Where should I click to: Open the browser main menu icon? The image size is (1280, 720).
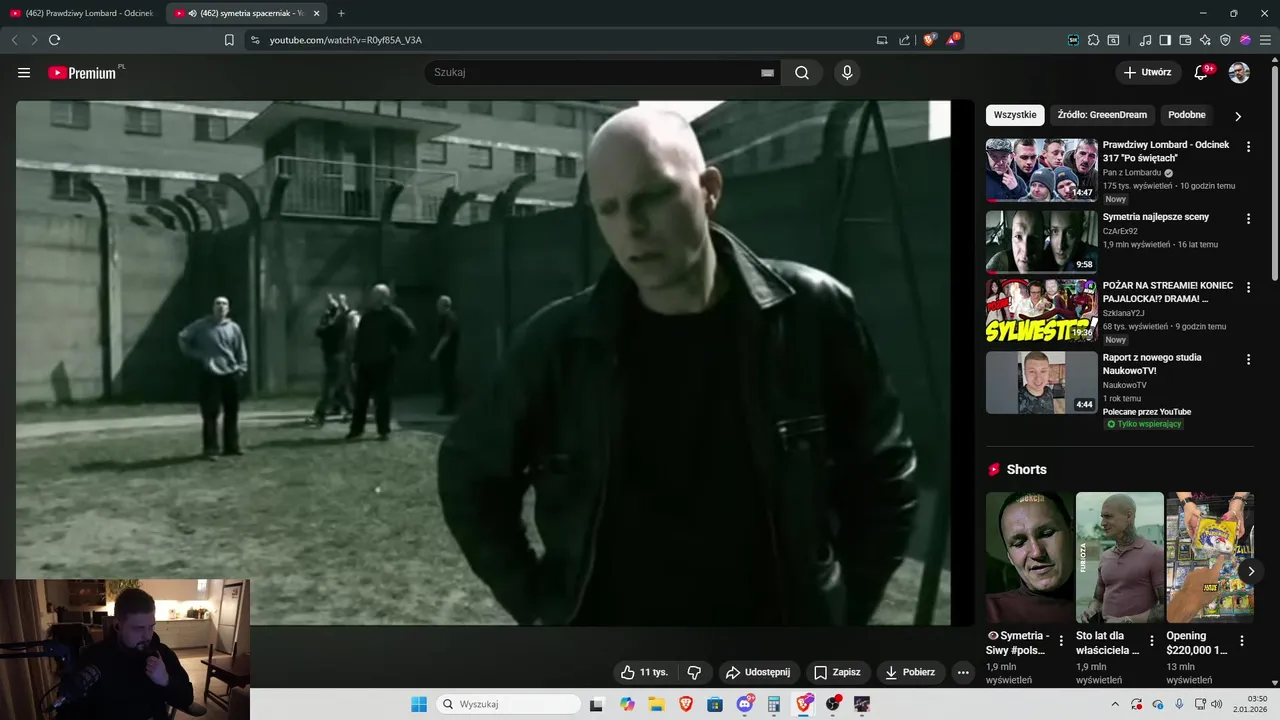(x=1265, y=40)
